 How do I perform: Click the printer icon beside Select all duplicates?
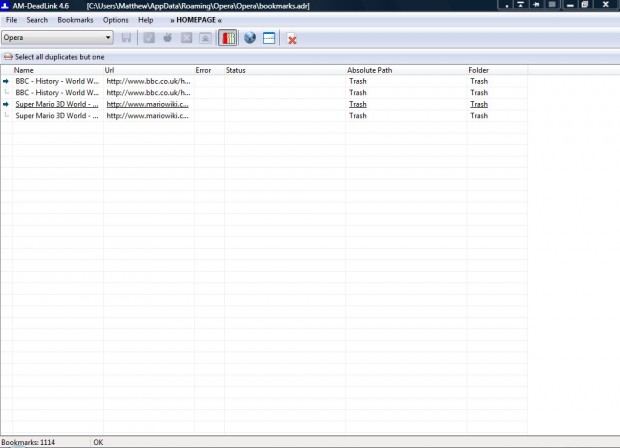pos(8,57)
